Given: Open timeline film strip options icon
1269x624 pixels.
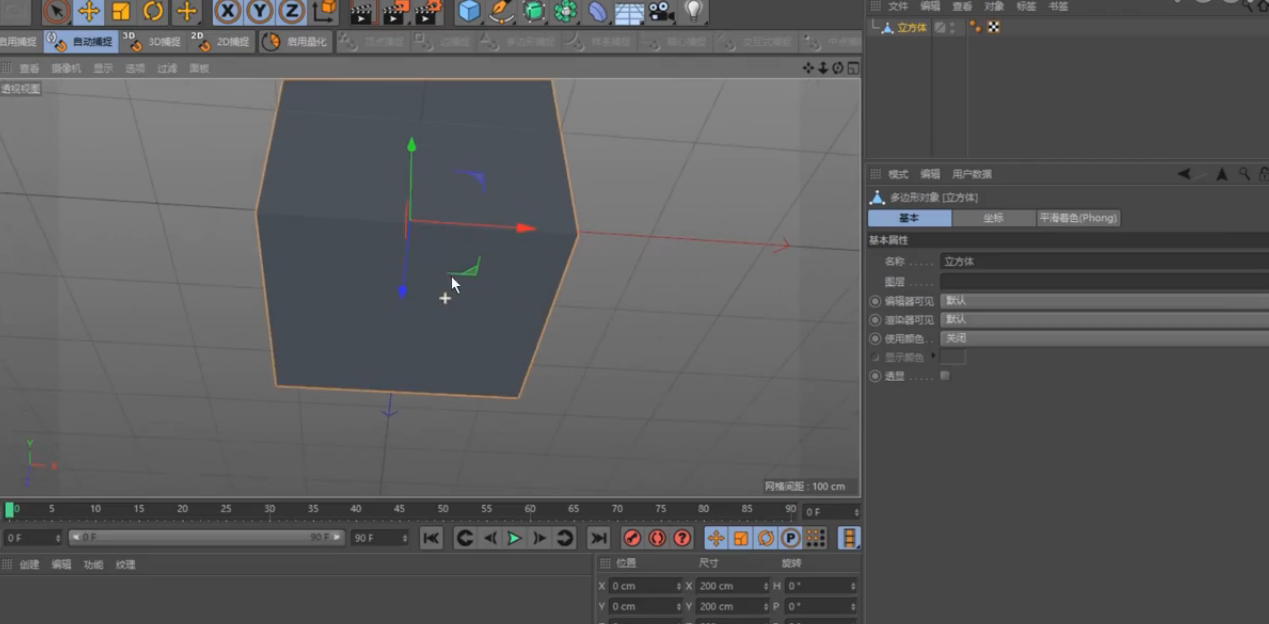Looking at the screenshot, I should [x=848, y=538].
